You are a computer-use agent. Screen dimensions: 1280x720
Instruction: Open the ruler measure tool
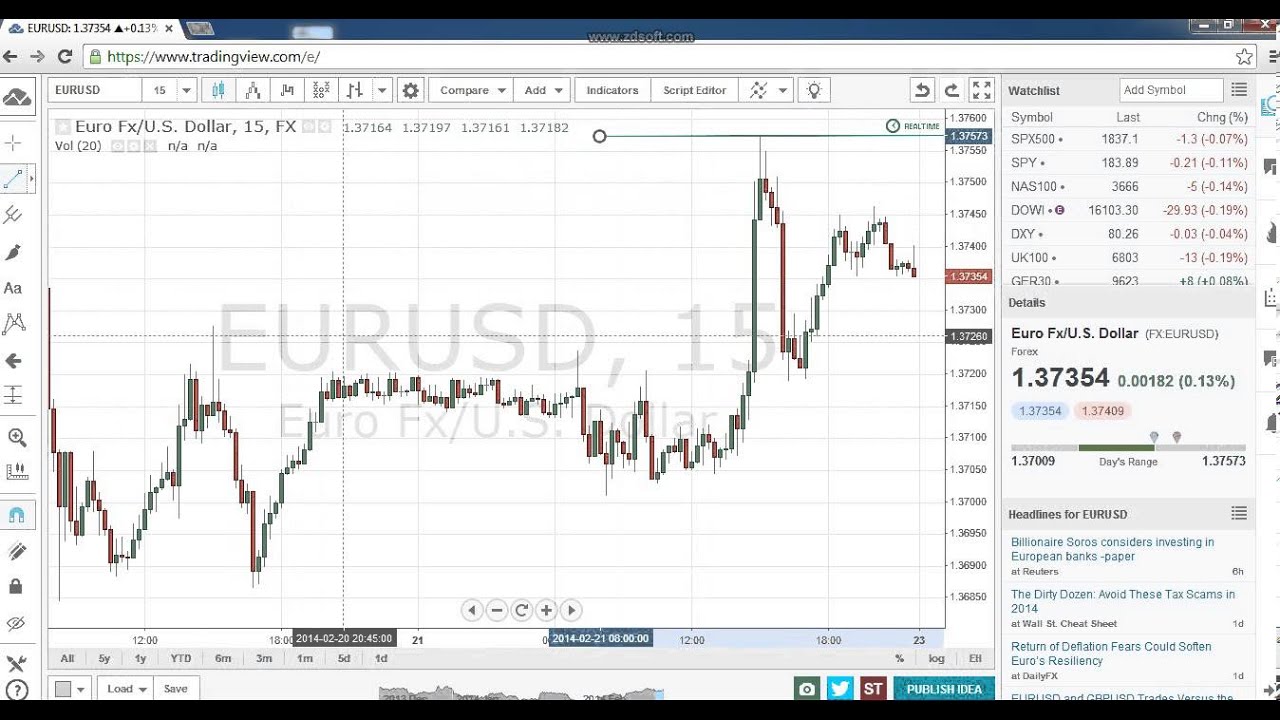pos(17,472)
